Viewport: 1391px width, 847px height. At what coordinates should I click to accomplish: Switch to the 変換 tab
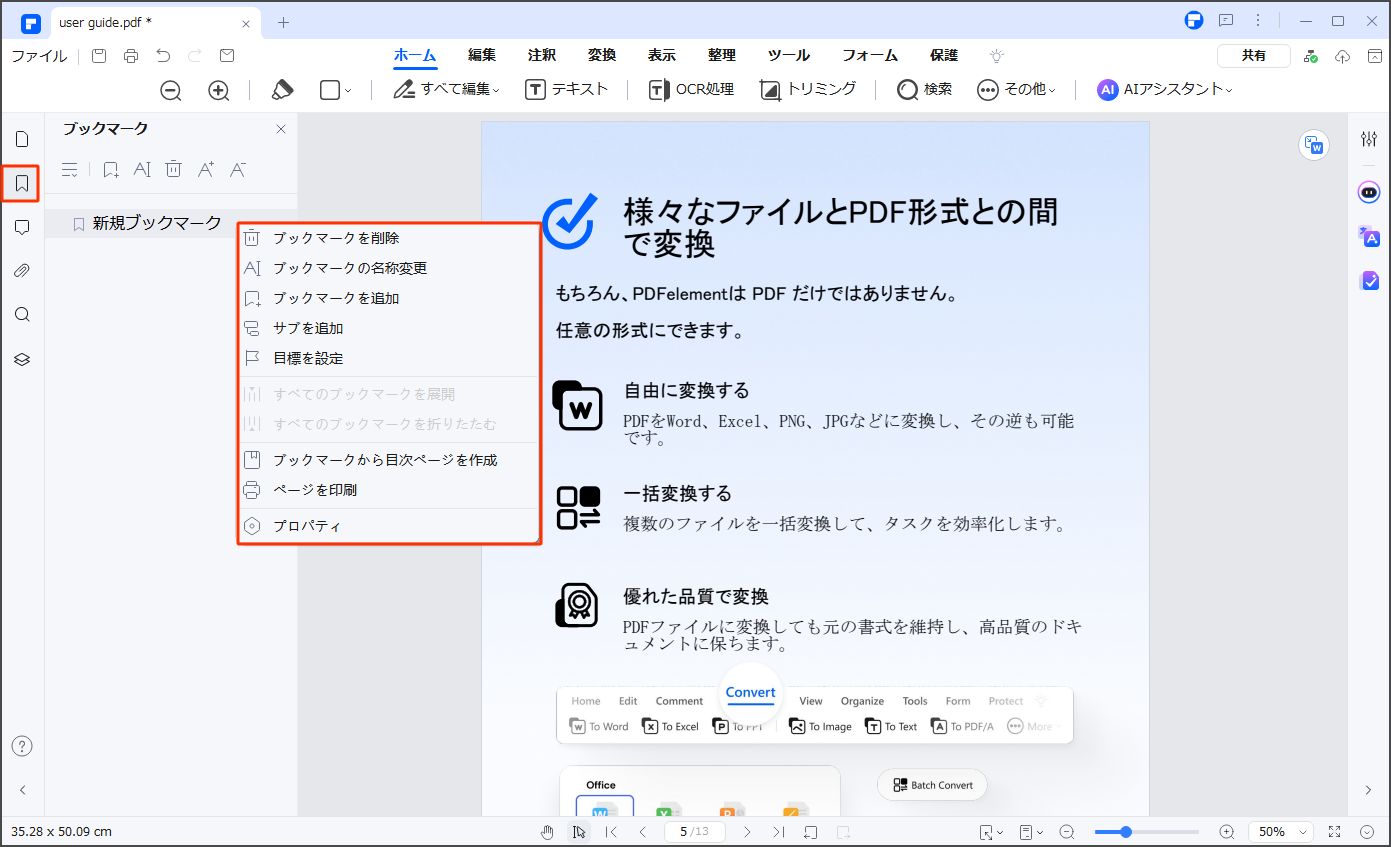602,56
